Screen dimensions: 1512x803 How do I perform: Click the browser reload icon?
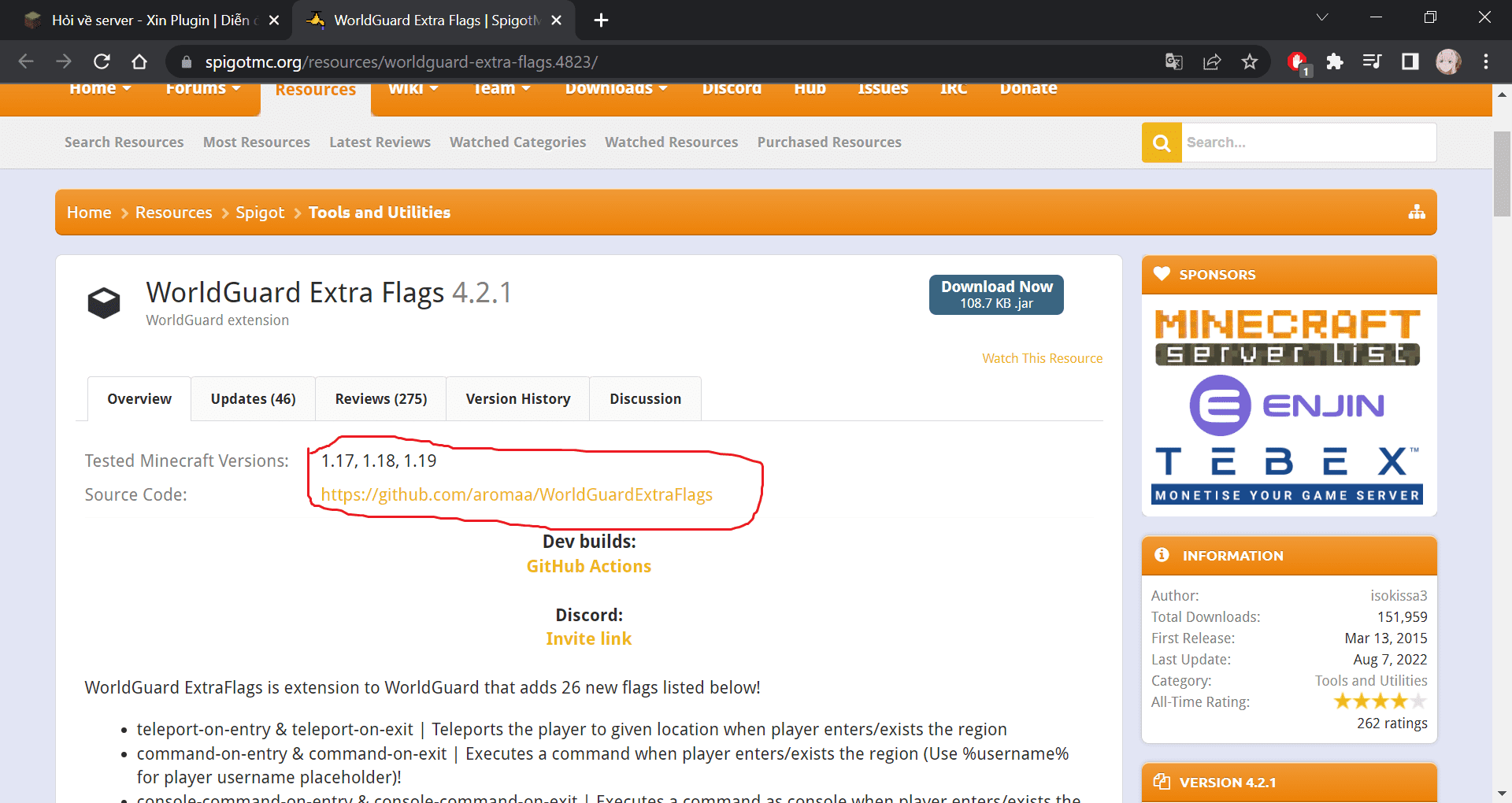point(102,61)
